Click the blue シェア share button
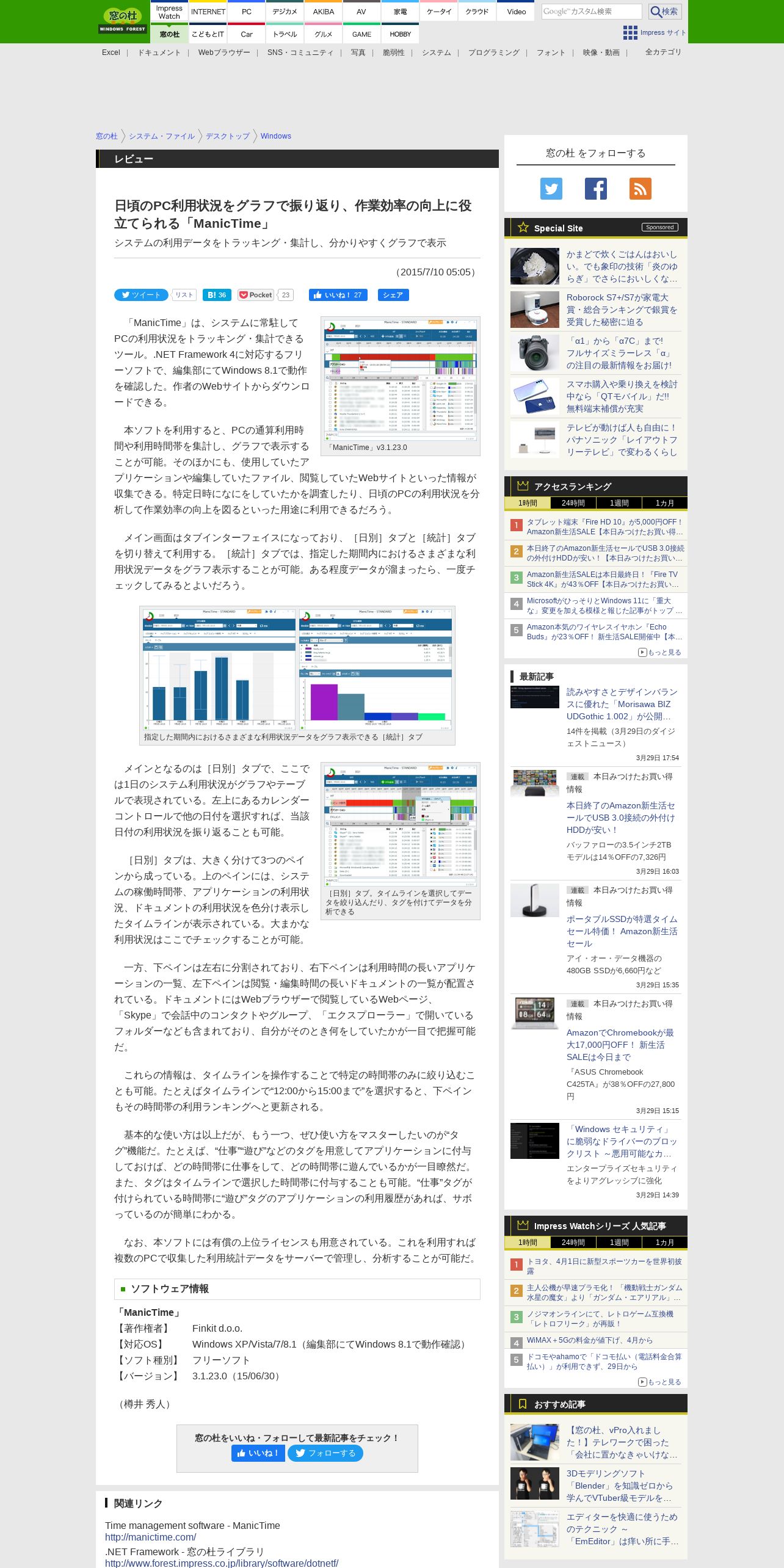The width and height of the screenshot is (784, 1568). (x=393, y=295)
